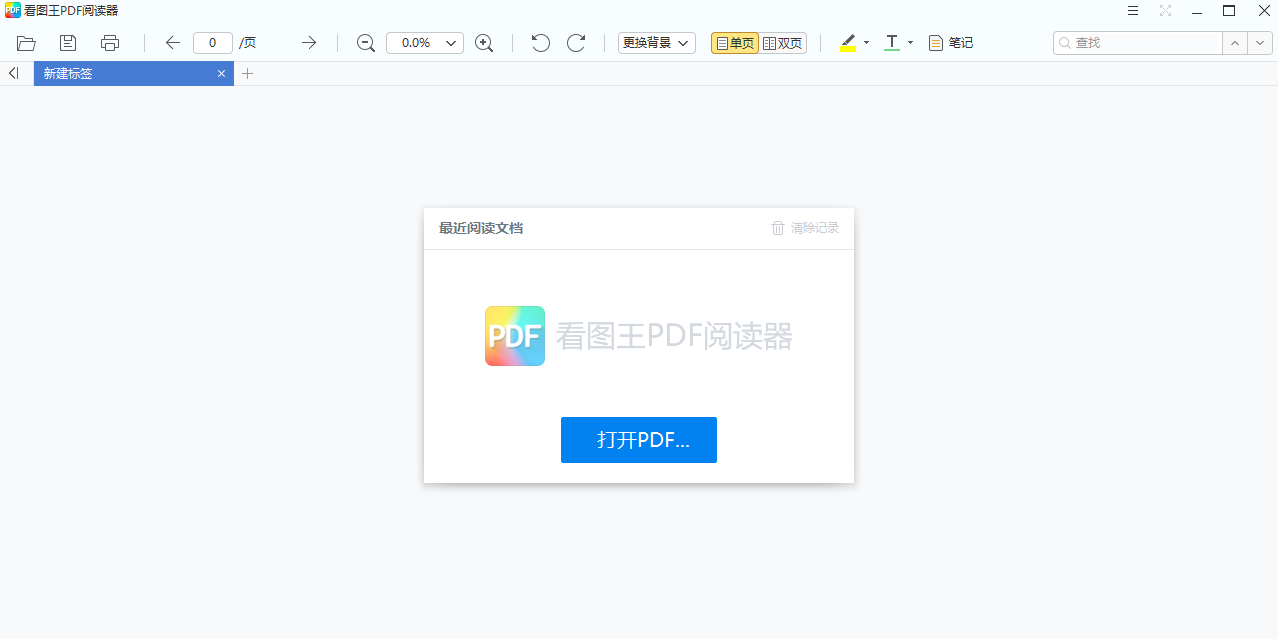Open a file with the folder icon
The image size is (1278, 639).
pos(27,43)
